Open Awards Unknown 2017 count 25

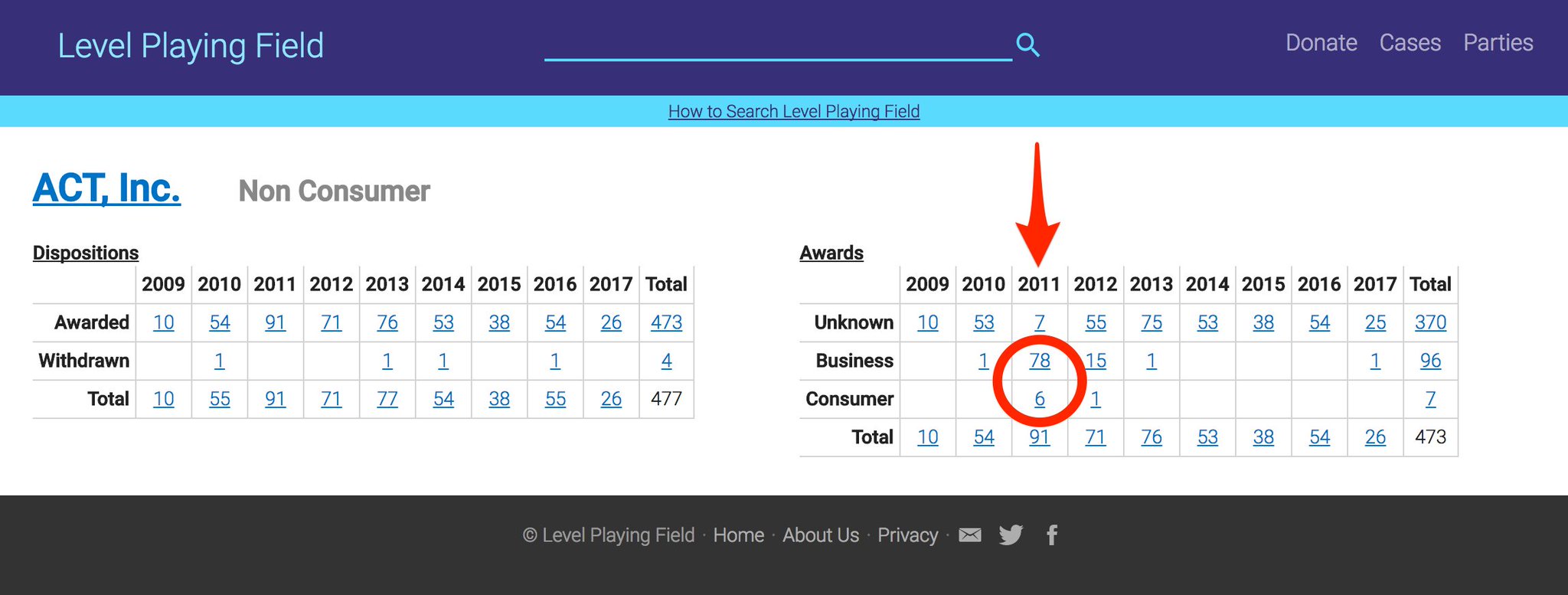(1375, 322)
